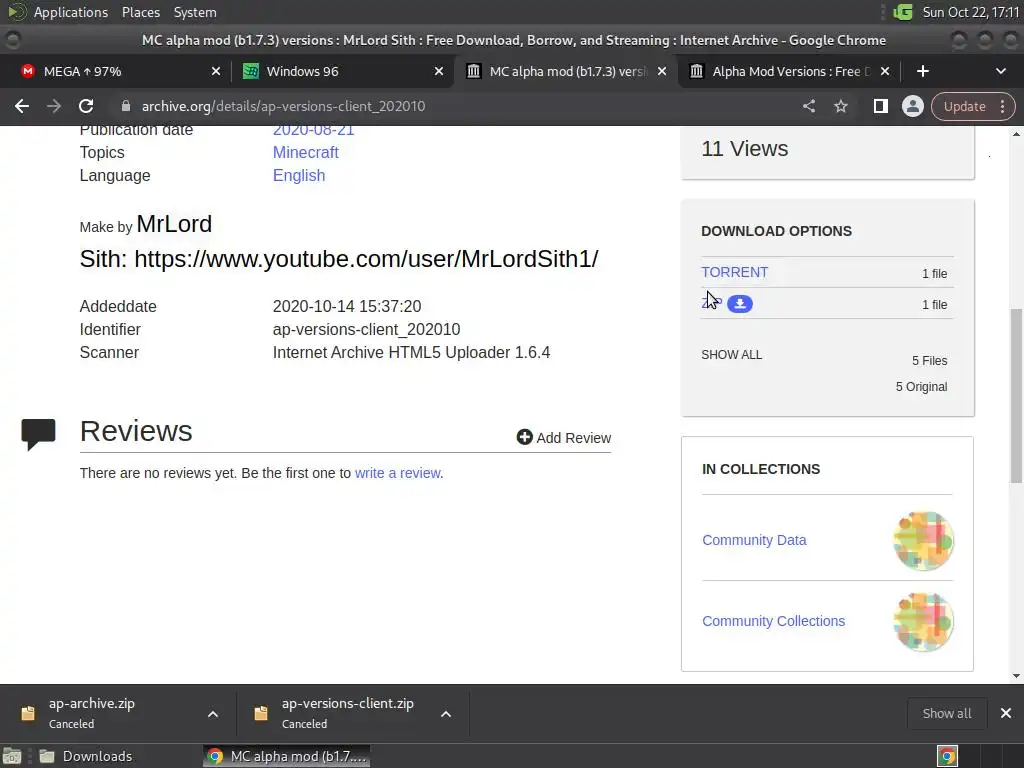The height and width of the screenshot is (768, 1024).
Task: Close the Windows 96 tab
Action: tap(439, 71)
